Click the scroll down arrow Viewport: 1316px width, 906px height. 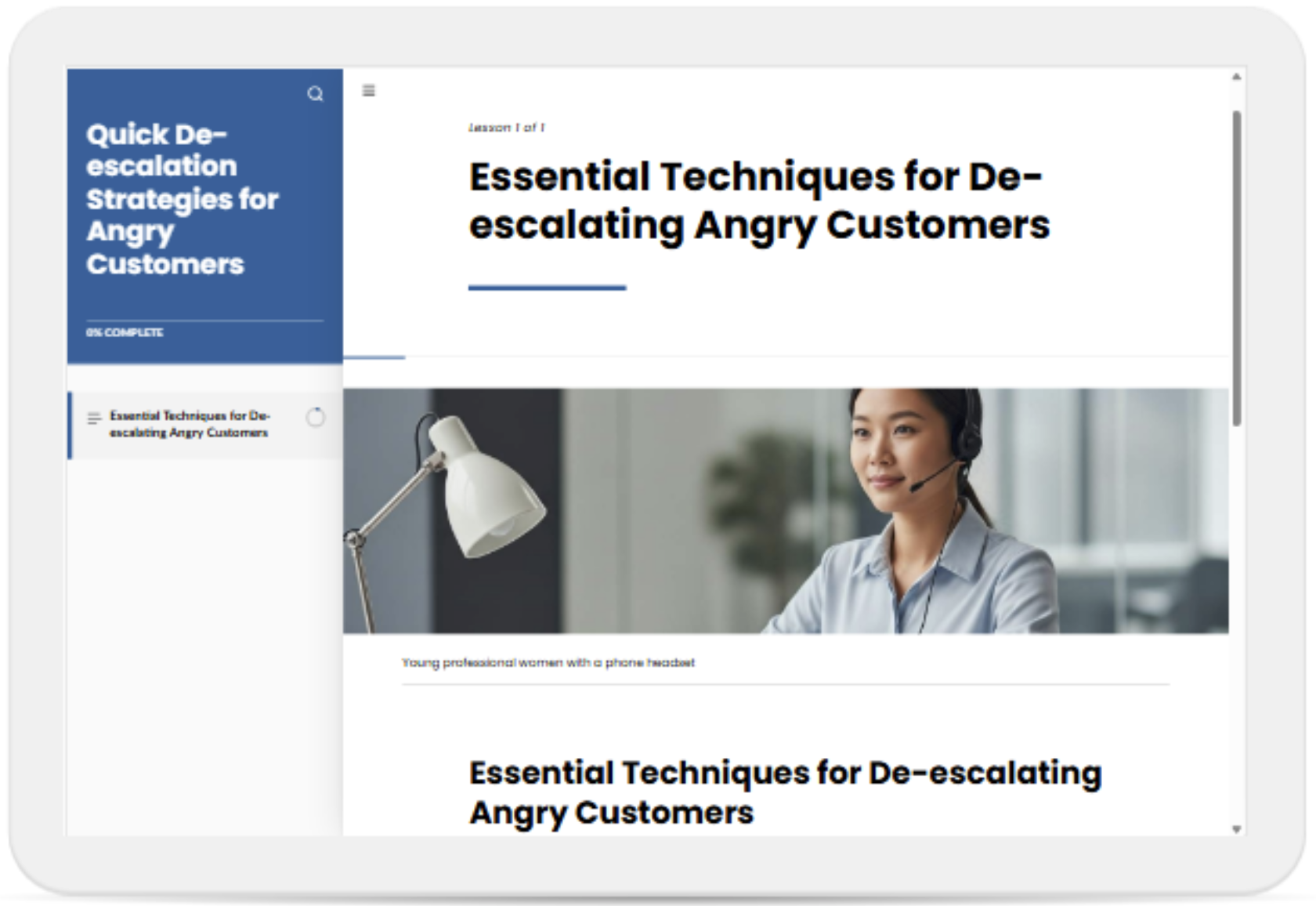(x=1236, y=828)
